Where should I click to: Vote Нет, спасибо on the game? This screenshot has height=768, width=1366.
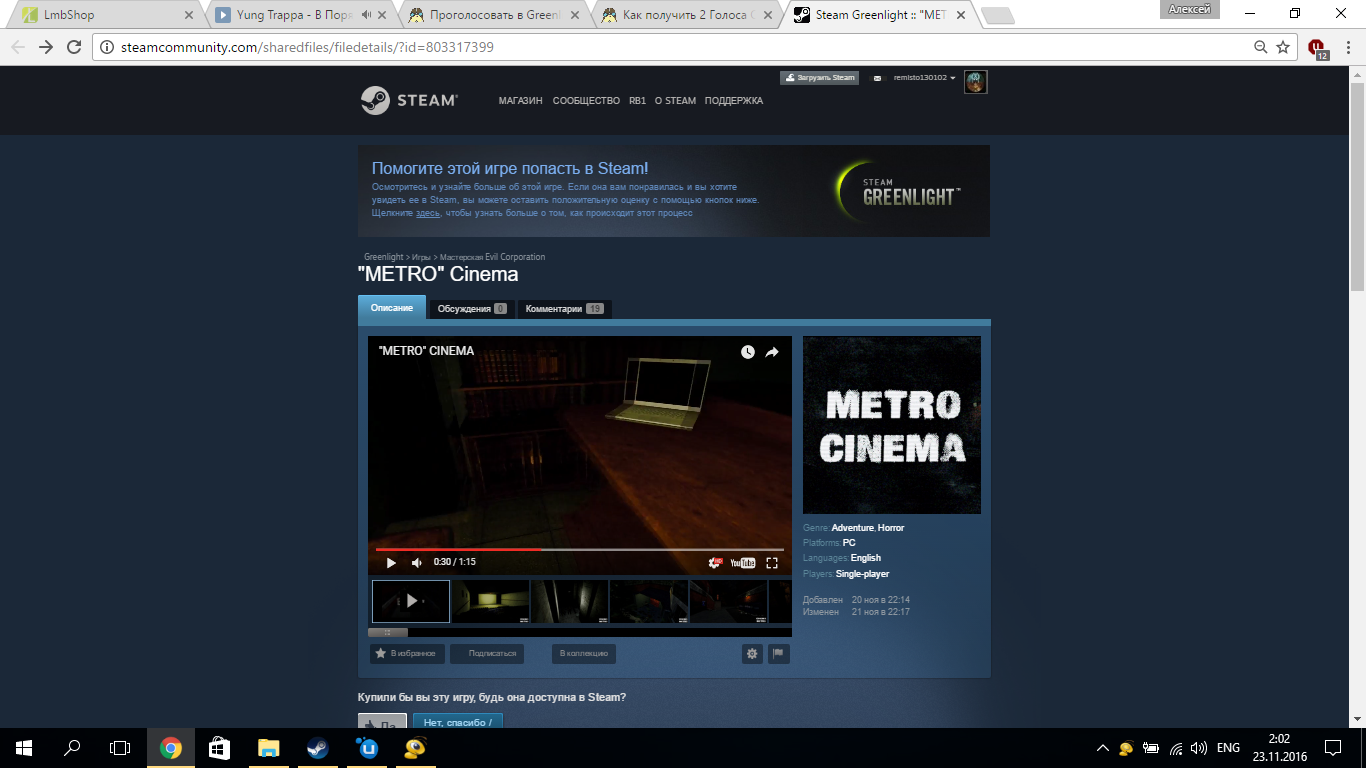(x=458, y=721)
